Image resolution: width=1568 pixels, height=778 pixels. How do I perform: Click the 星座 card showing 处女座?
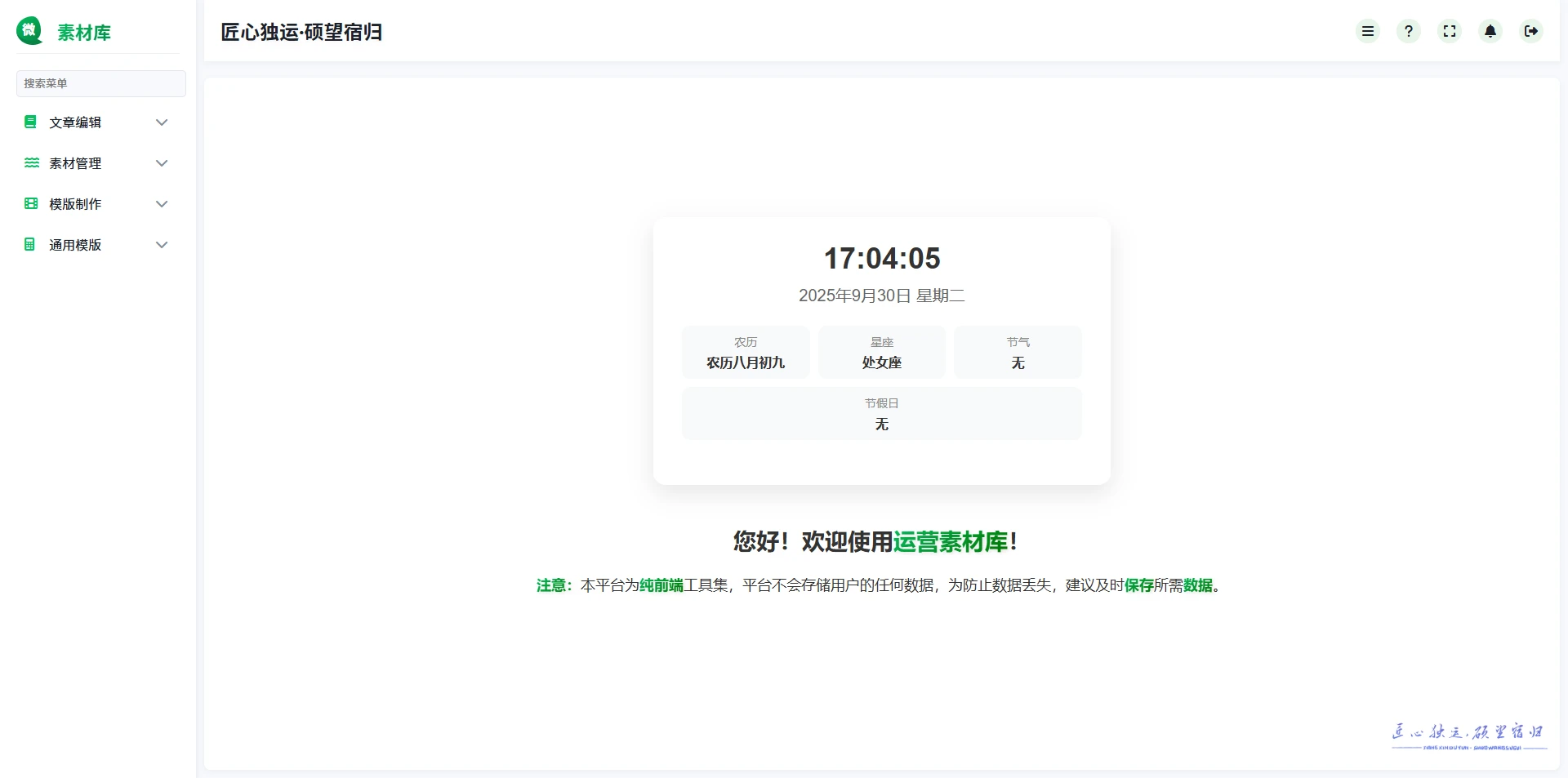click(x=881, y=352)
